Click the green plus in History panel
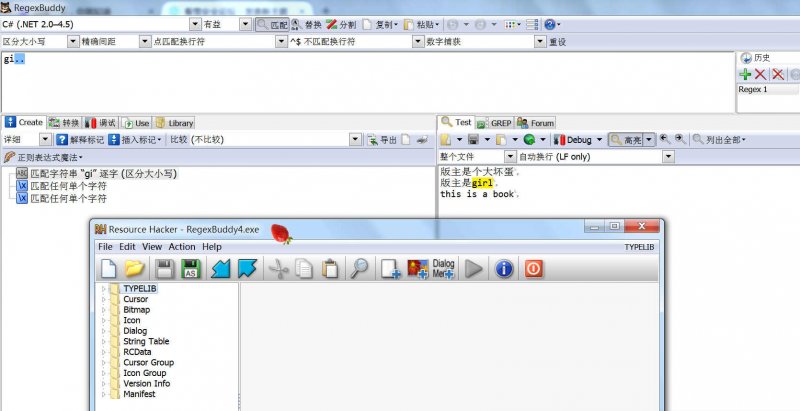 tap(745, 74)
